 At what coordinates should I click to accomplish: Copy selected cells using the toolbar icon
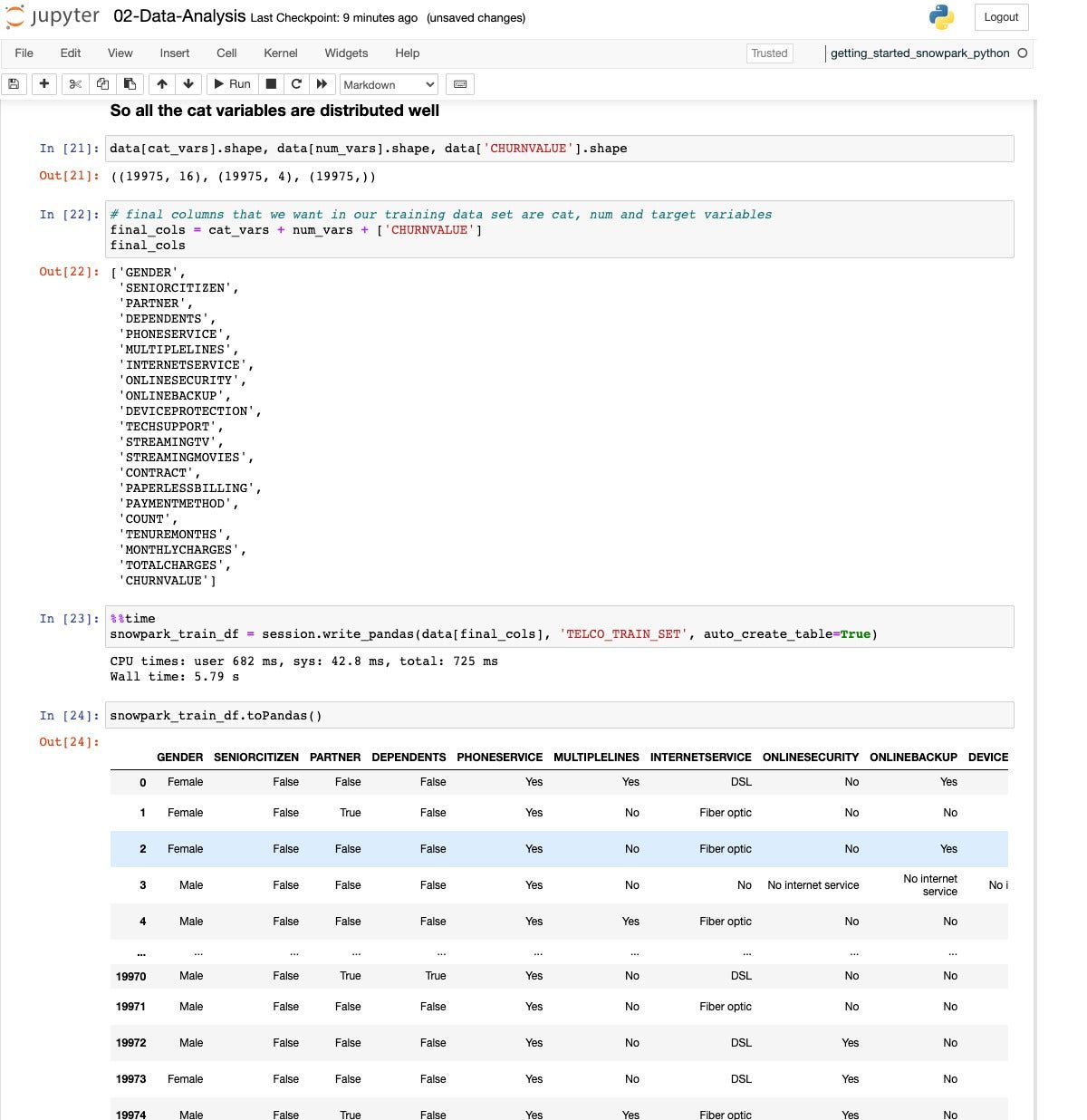(x=102, y=84)
